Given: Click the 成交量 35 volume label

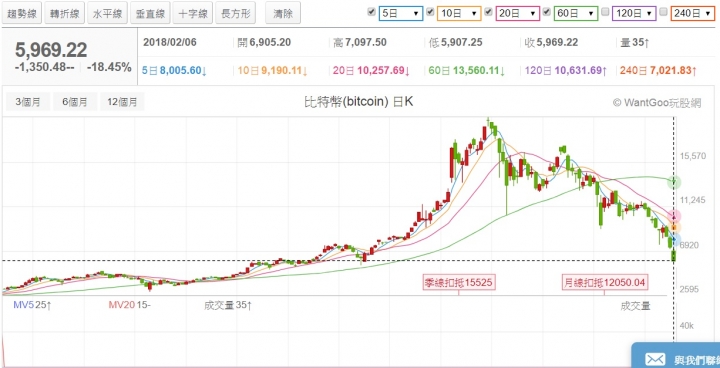Looking at the screenshot, I should pos(228,305).
